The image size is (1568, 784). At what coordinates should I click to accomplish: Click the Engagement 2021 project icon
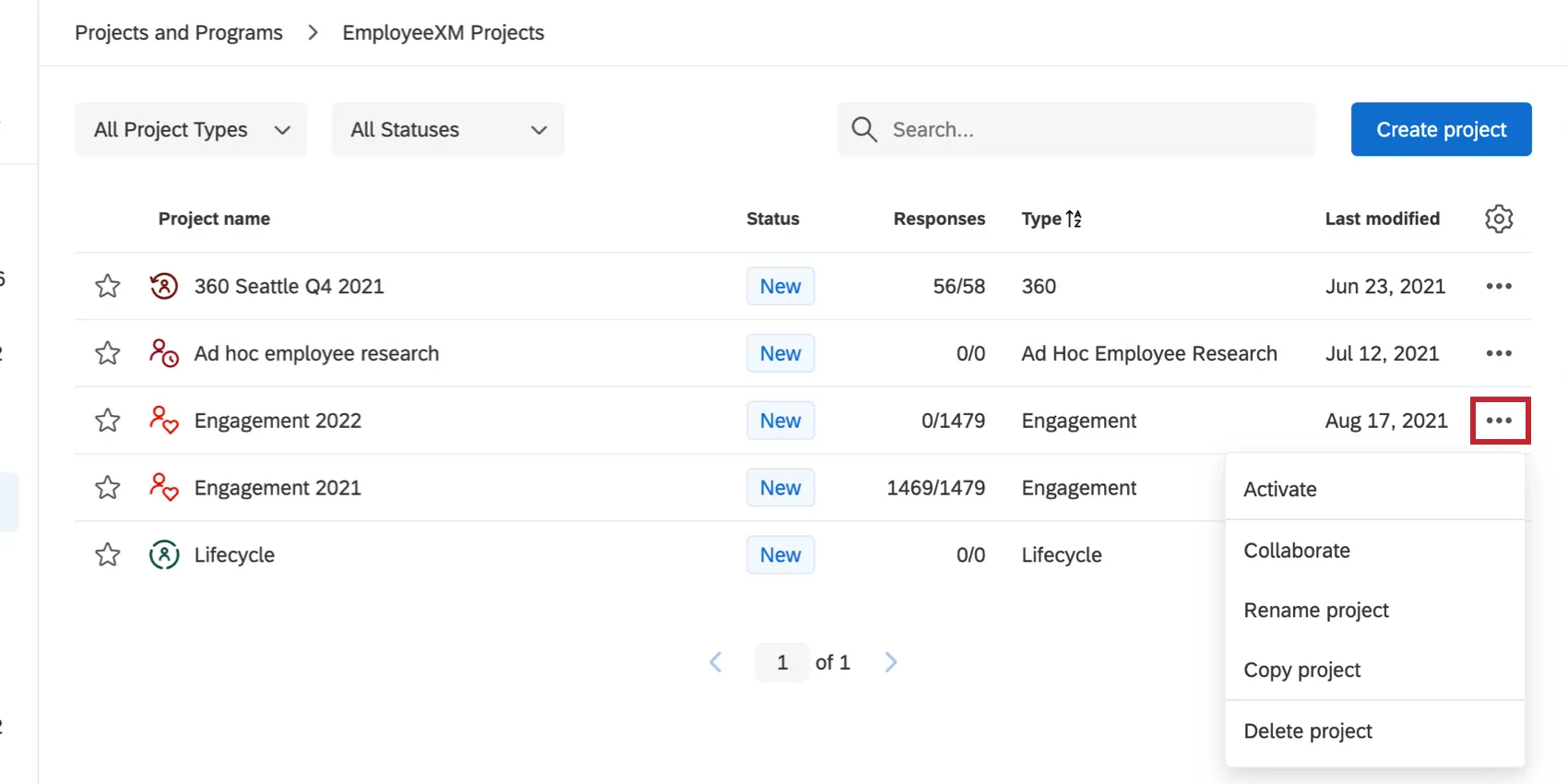click(x=163, y=487)
